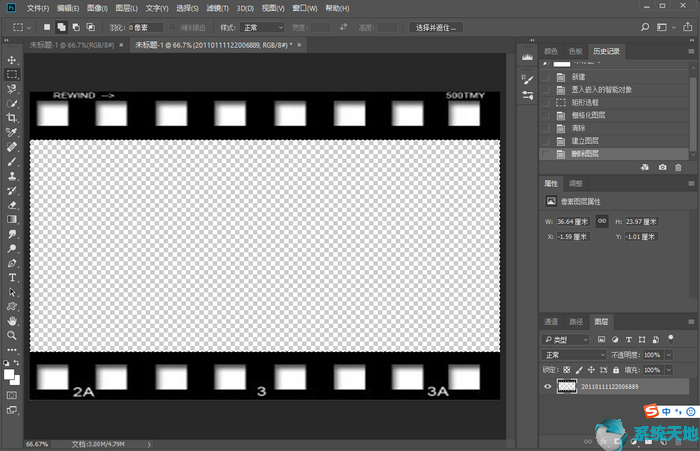The width and height of the screenshot is (700, 451).
Task: Open layer blend mode dropdown 正常
Action: [x=574, y=355]
